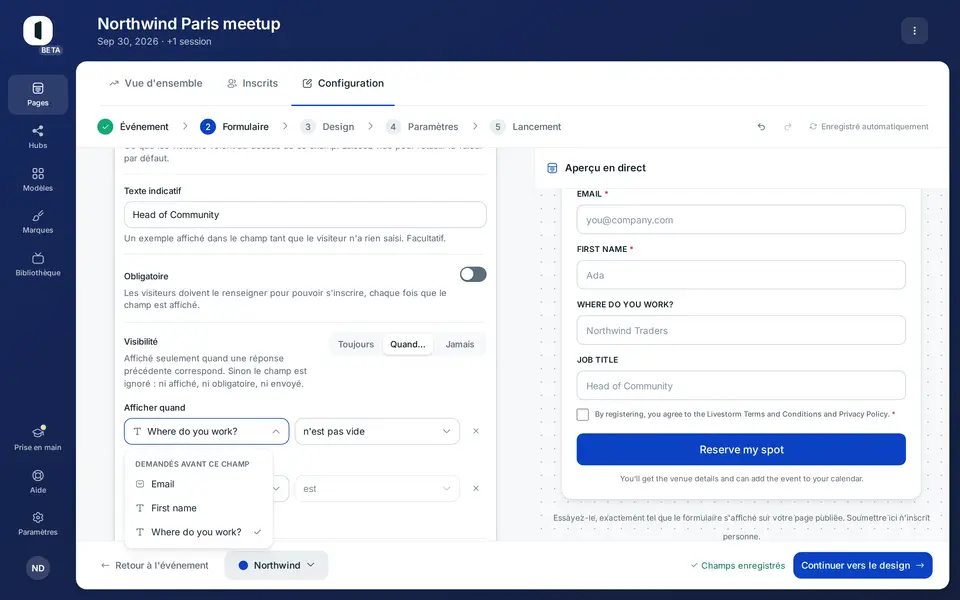Choose 'Where do you work?' list option
The image size is (960, 600).
[198, 532]
